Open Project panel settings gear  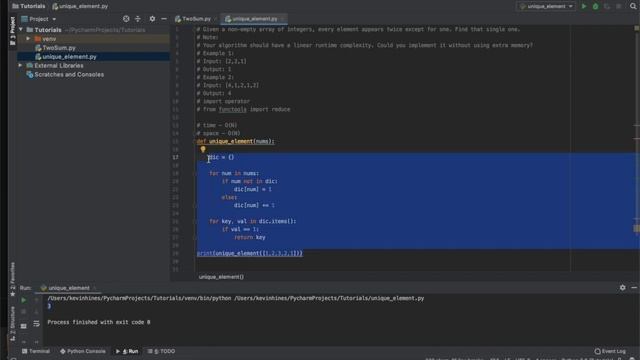152,19
